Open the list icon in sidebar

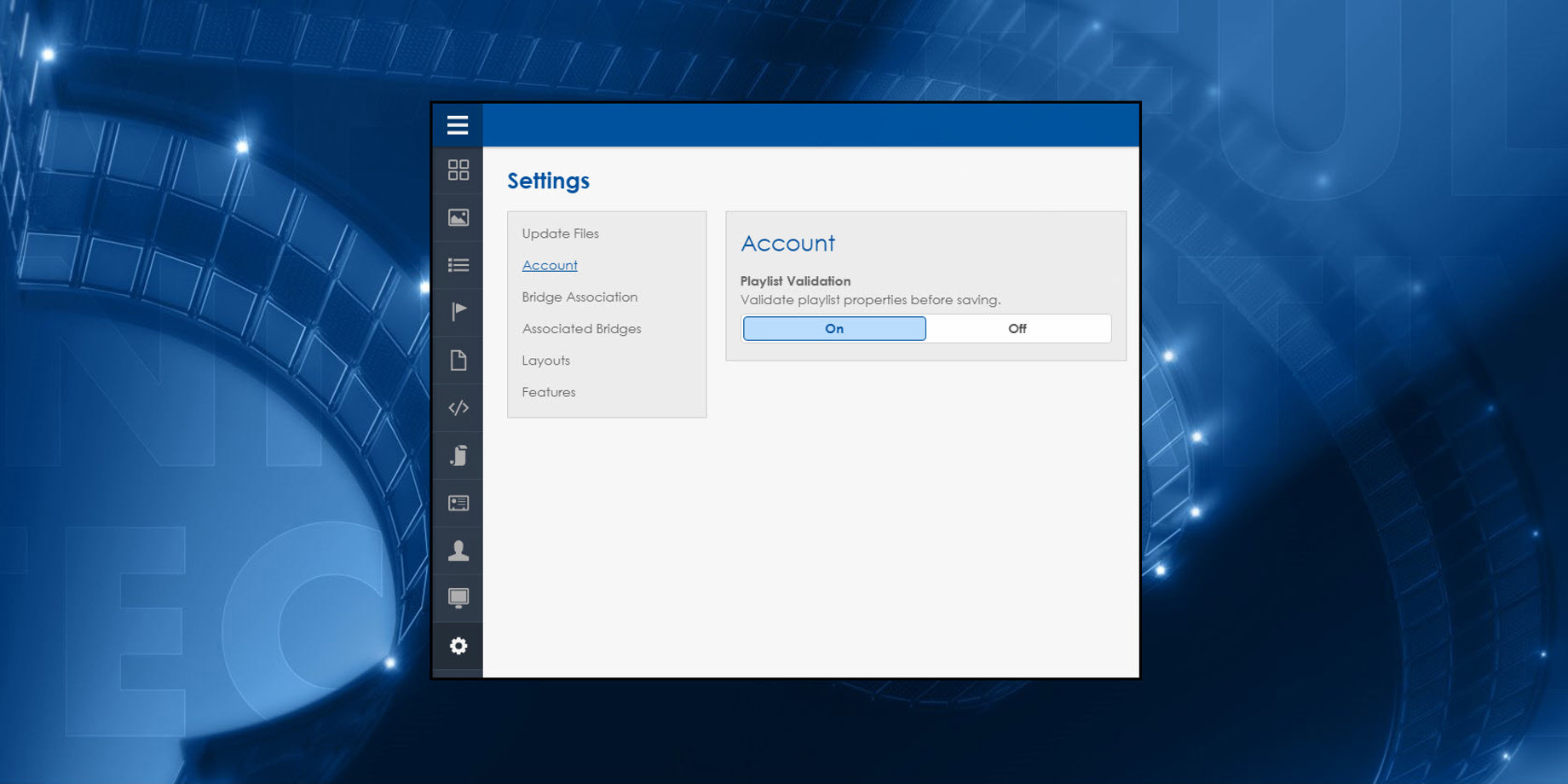tap(458, 265)
